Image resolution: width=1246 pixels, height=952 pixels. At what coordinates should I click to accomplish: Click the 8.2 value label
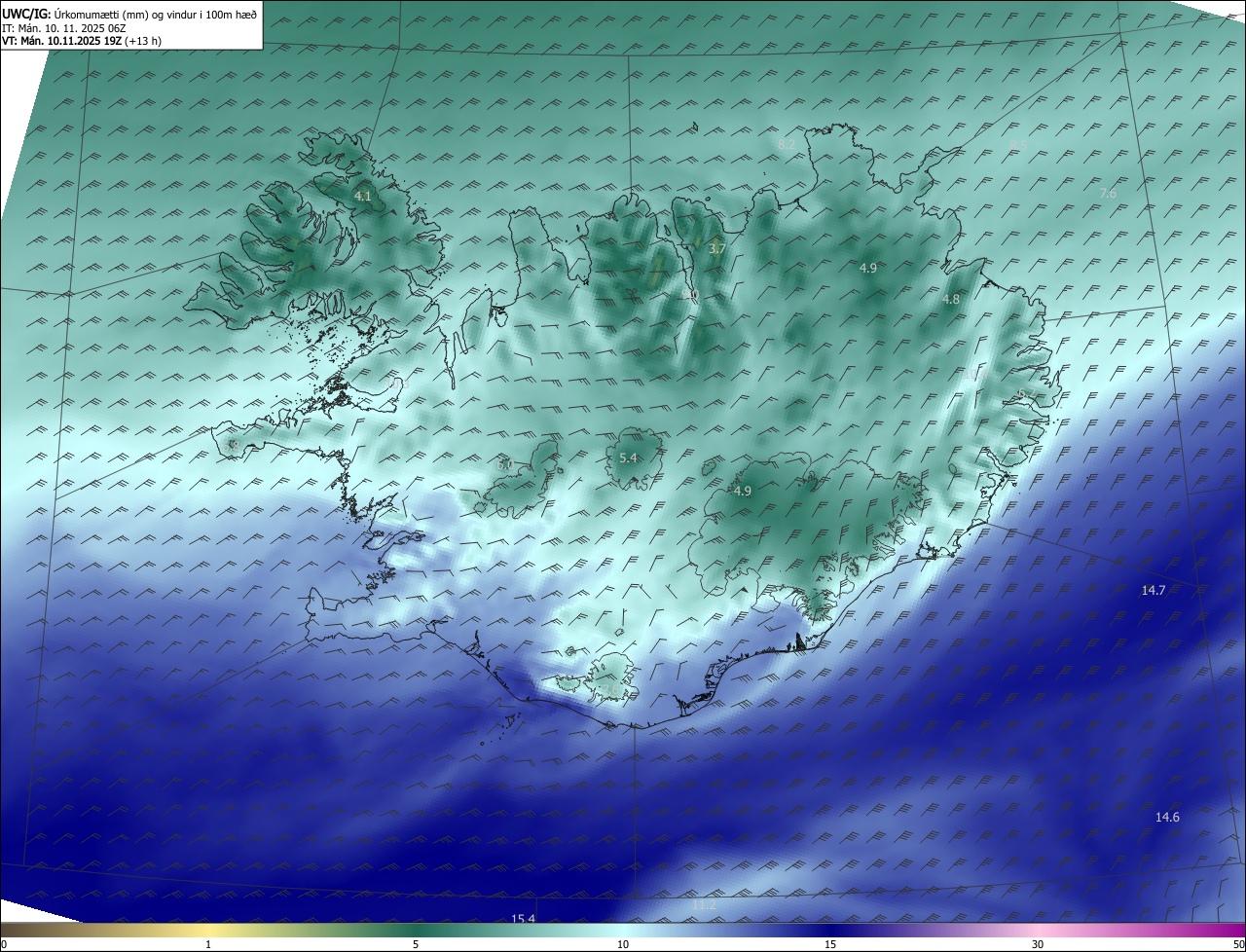point(787,144)
